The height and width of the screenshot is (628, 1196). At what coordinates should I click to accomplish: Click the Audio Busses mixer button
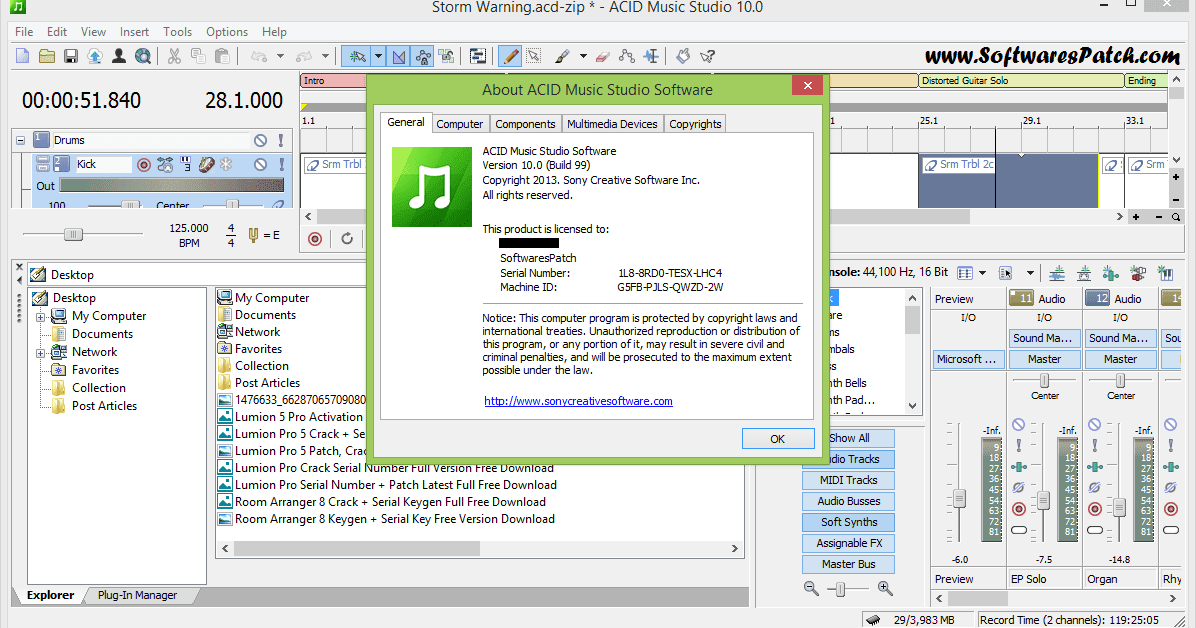tap(848, 501)
